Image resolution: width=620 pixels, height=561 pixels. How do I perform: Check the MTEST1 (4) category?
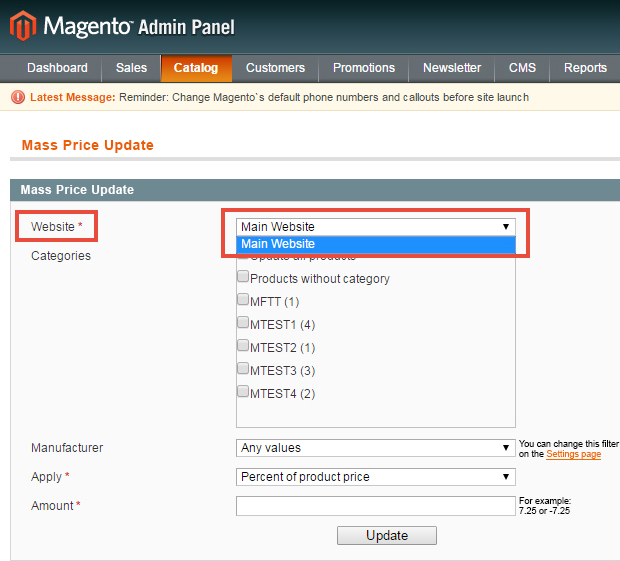pyautogui.click(x=243, y=322)
